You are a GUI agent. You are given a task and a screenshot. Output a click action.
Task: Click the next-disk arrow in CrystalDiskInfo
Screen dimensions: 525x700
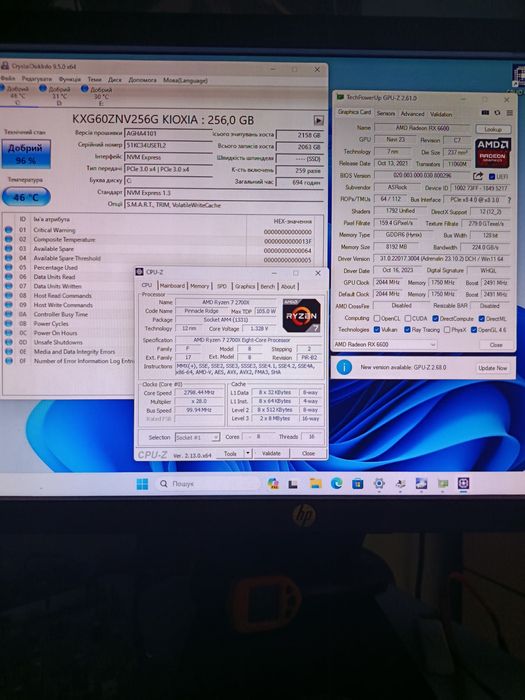(x=318, y=120)
